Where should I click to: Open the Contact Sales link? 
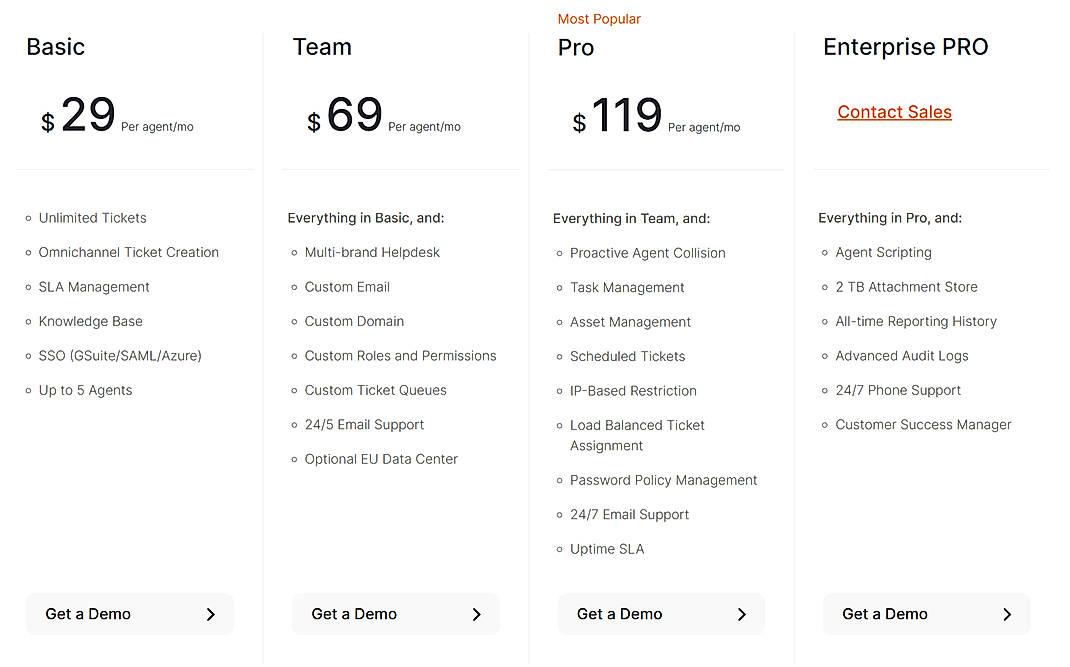[x=894, y=112]
